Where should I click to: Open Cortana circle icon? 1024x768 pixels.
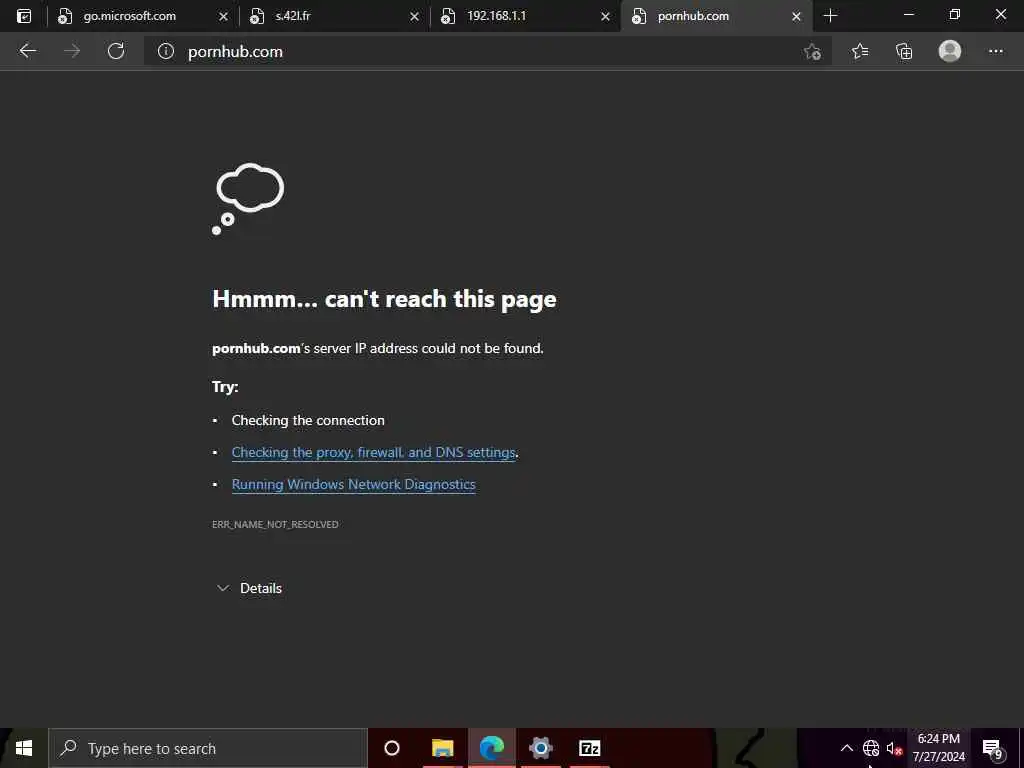[391, 748]
